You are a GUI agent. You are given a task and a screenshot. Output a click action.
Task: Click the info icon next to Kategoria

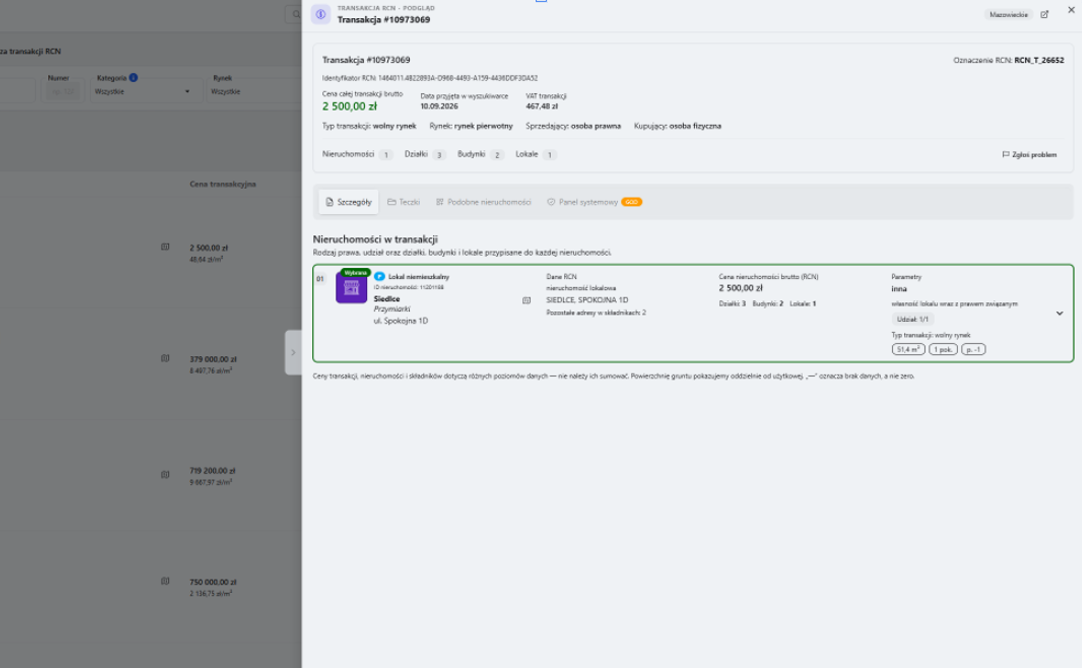click(x=133, y=78)
